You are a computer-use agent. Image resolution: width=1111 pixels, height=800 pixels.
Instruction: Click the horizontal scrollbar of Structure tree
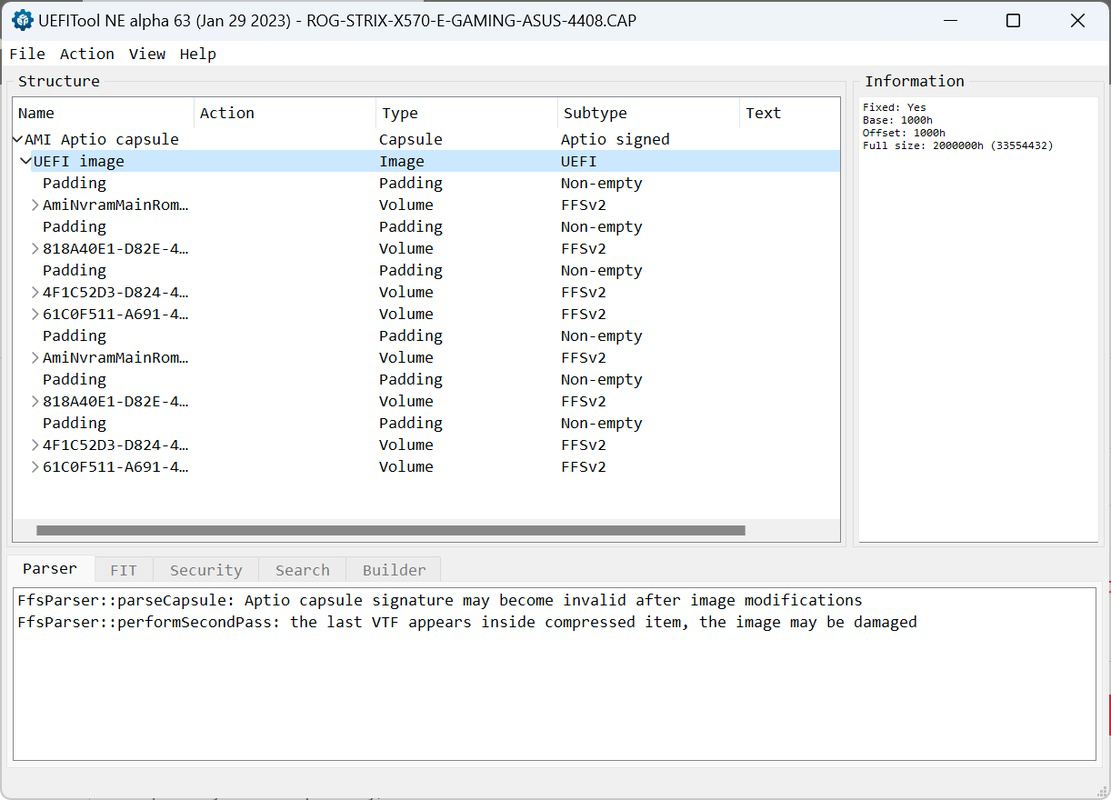pyautogui.click(x=390, y=530)
